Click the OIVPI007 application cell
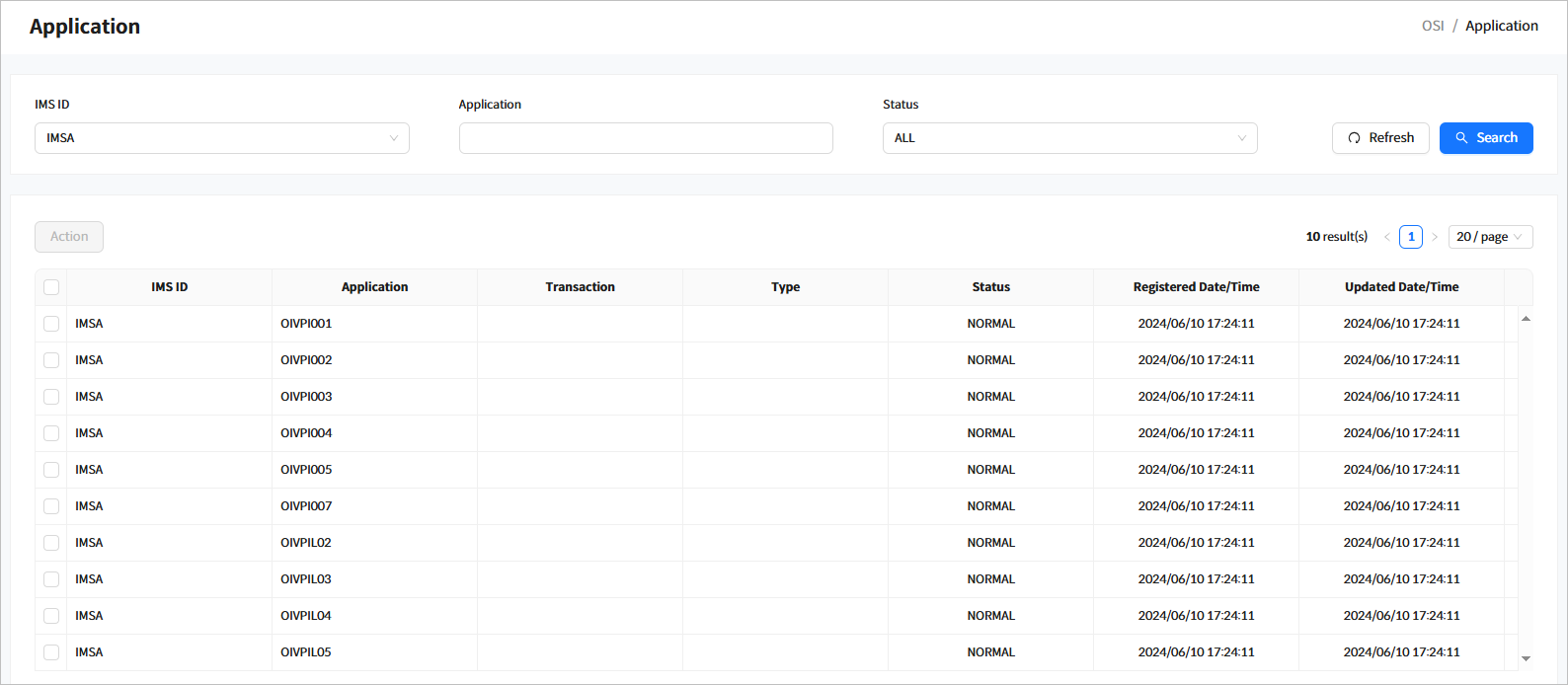 306,506
